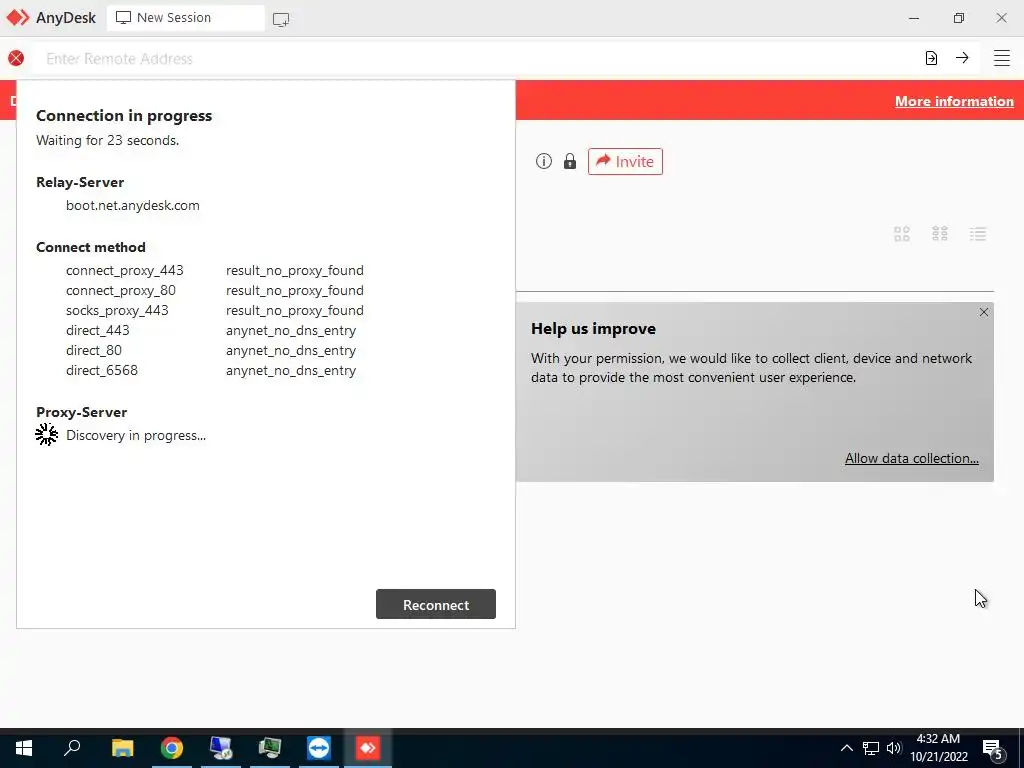Image resolution: width=1024 pixels, height=768 pixels.
Task: Open File Explorer from taskbar
Action: pyautogui.click(x=122, y=748)
